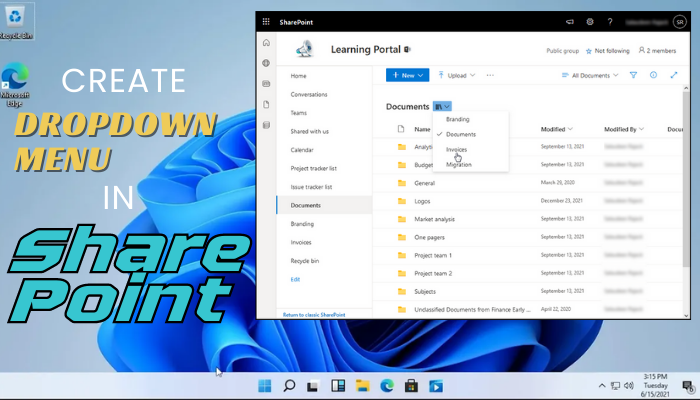Open the help question mark icon

pos(610,21)
